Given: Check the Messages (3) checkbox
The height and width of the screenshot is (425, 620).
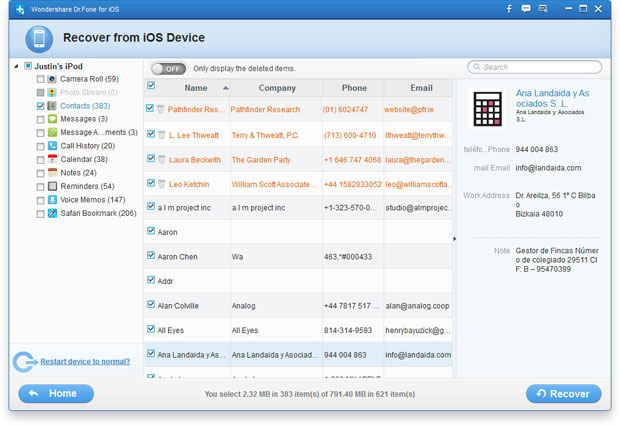Looking at the screenshot, I should pyautogui.click(x=40, y=119).
